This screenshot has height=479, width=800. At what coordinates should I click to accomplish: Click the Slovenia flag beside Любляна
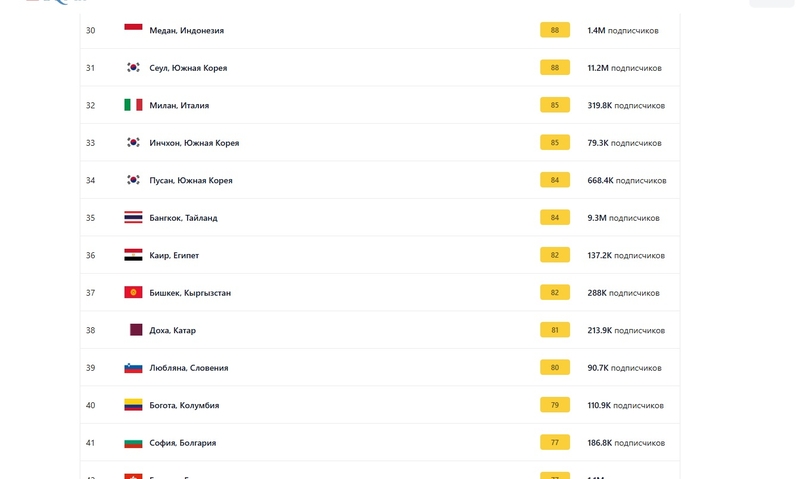(133, 368)
